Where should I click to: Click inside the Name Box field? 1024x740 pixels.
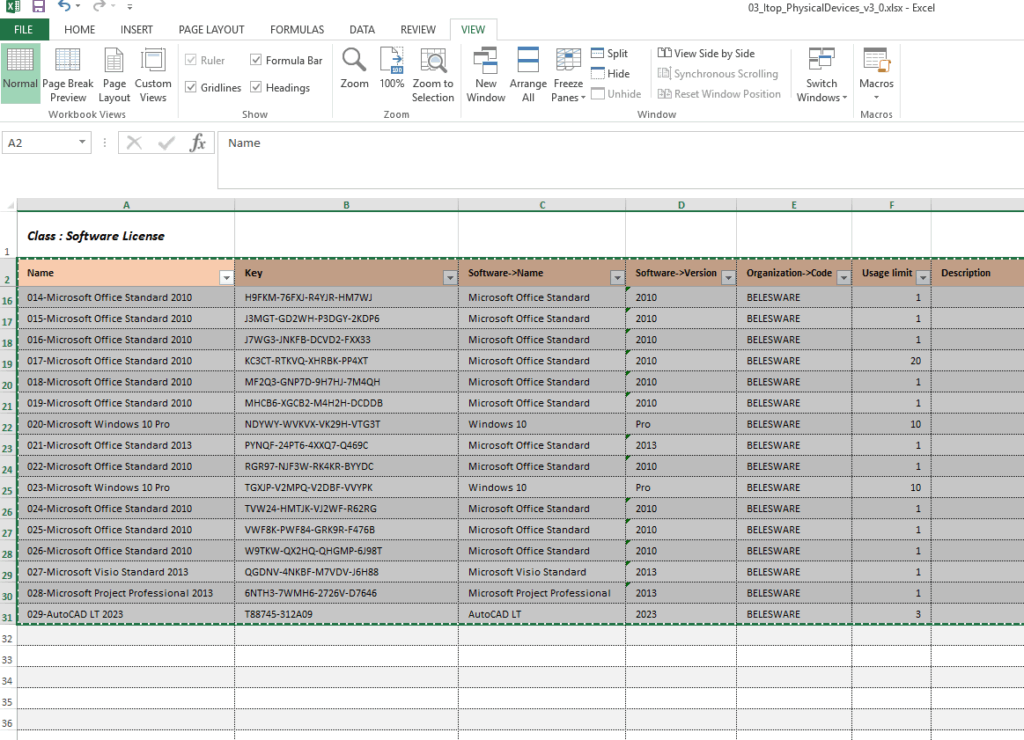click(38, 143)
